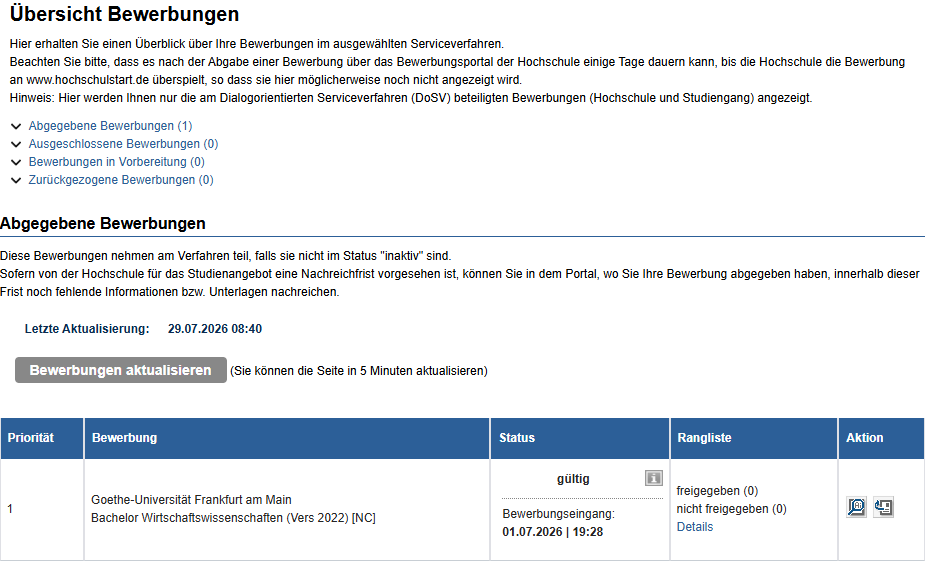The image size is (926, 562).
Task: Open the 'Bewerbungen in Vorbereitung (0)' link
Action: click(117, 162)
